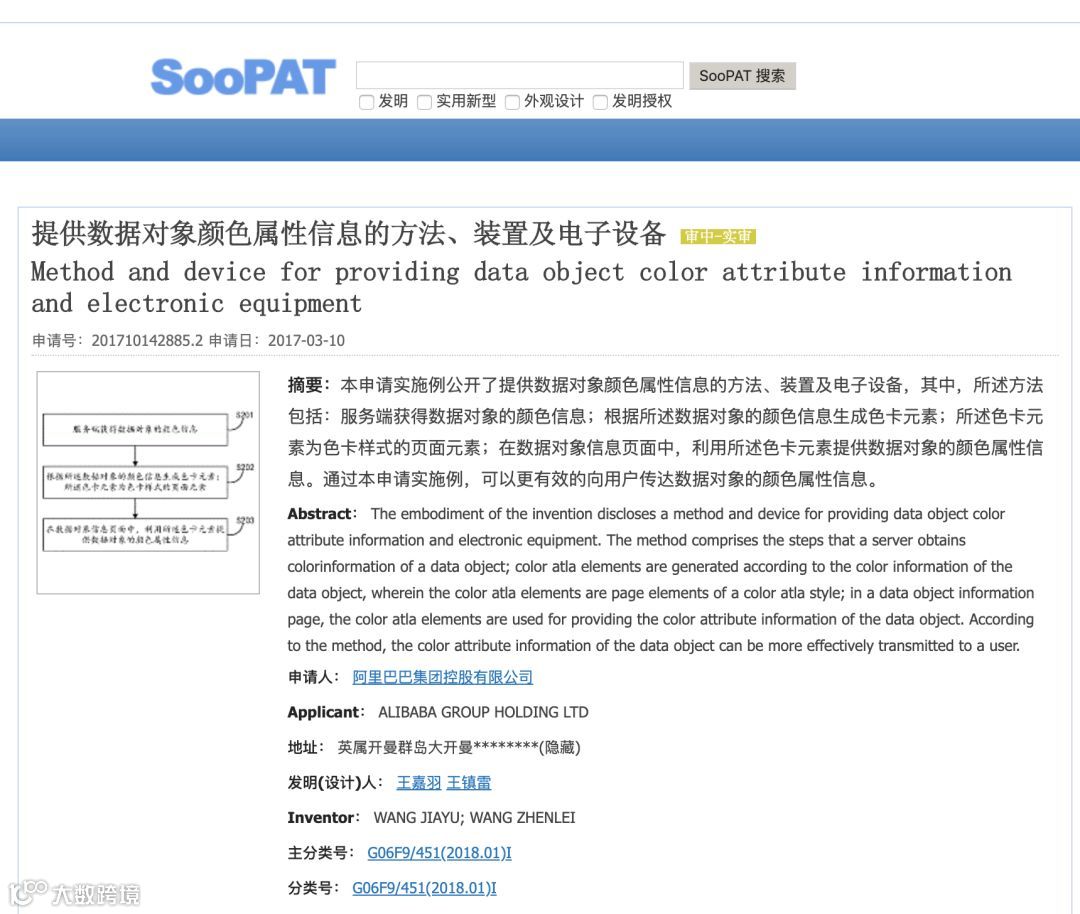Viewport: 1080px width, 914px height.
Task: Toggle the 发明授权 checkbox
Action: pyautogui.click(x=600, y=102)
